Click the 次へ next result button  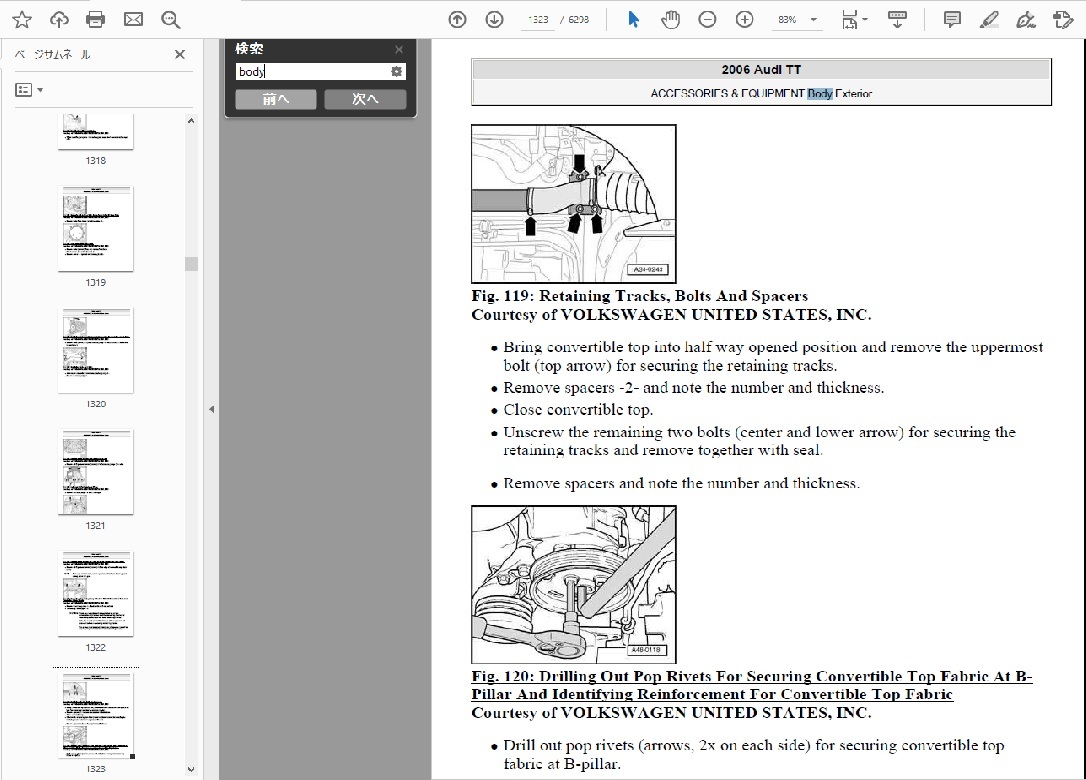365,99
